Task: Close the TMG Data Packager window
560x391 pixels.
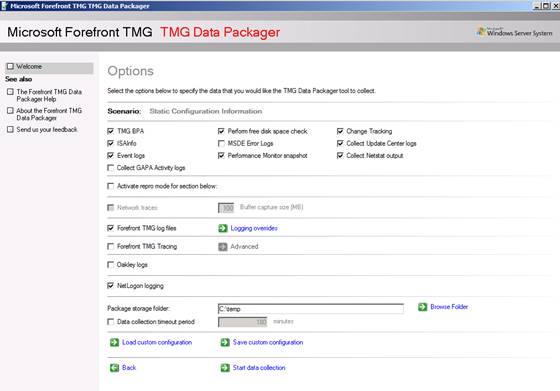Action: coord(555,6)
